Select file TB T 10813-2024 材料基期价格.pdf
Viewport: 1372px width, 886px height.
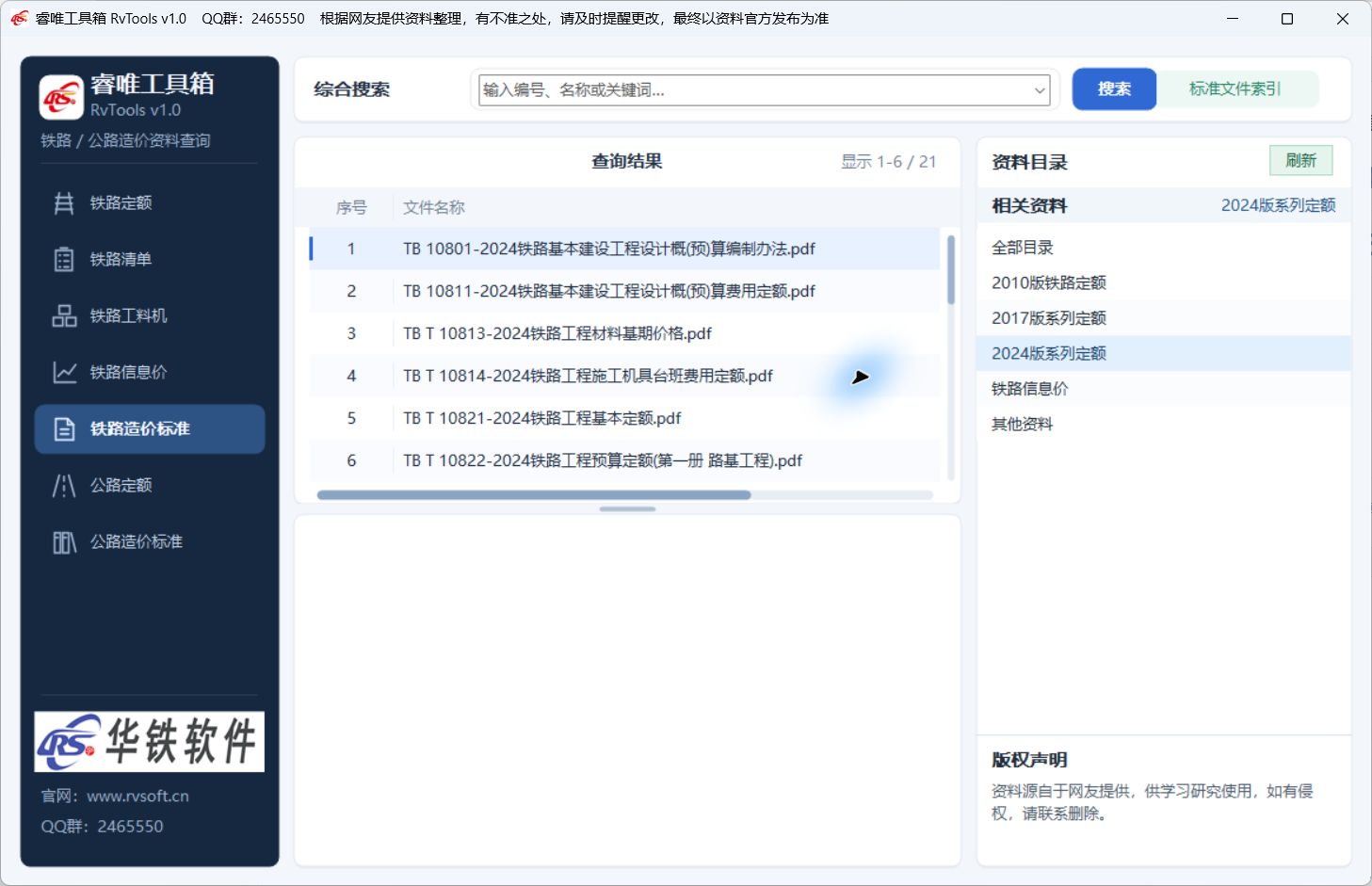(x=624, y=333)
